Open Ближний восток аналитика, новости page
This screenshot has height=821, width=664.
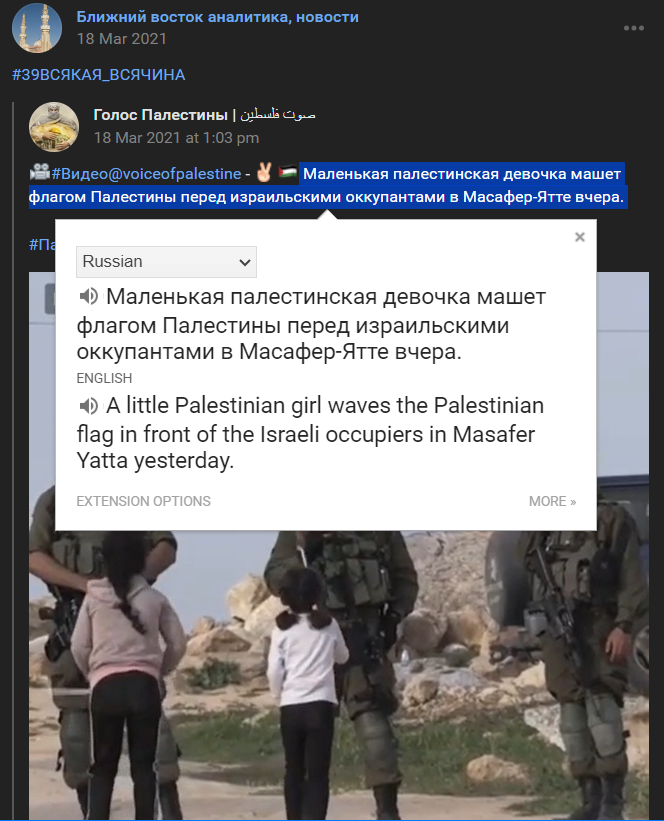pos(217,17)
